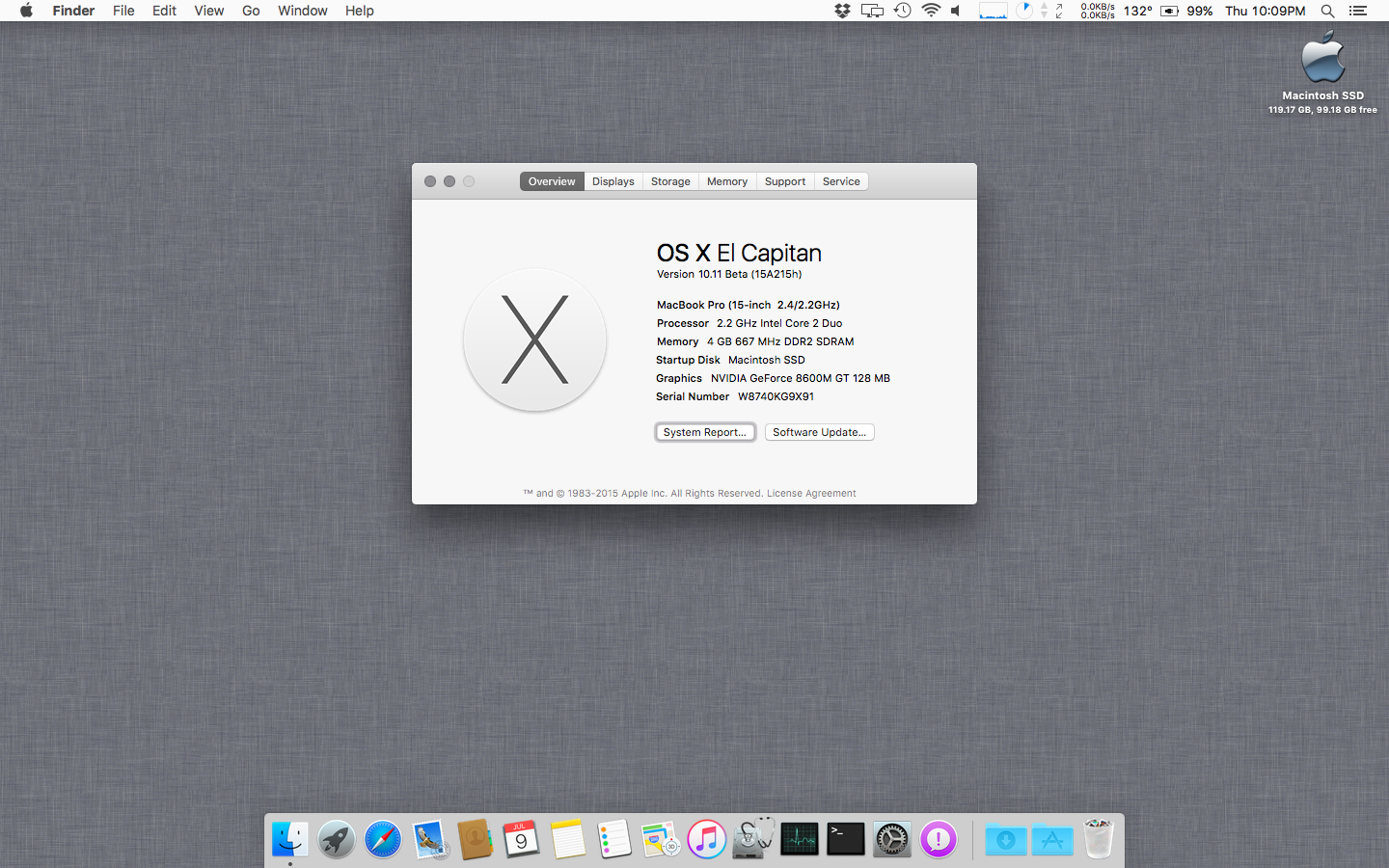Viewport: 1389px width, 868px height.
Task: Open Disk Utility stethoscope icon
Action: click(752, 839)
